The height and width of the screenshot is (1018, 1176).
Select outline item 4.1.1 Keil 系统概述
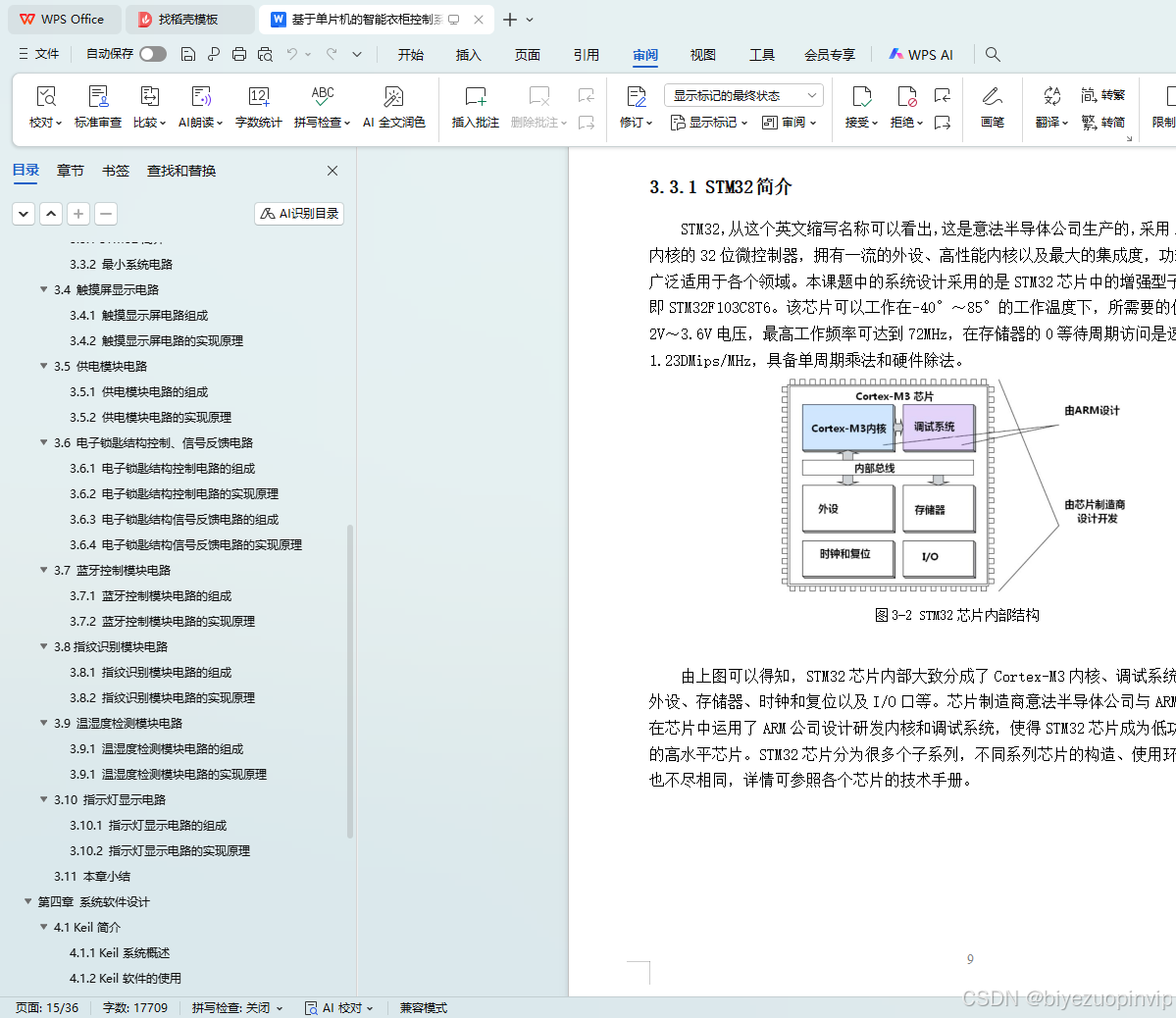120,952
